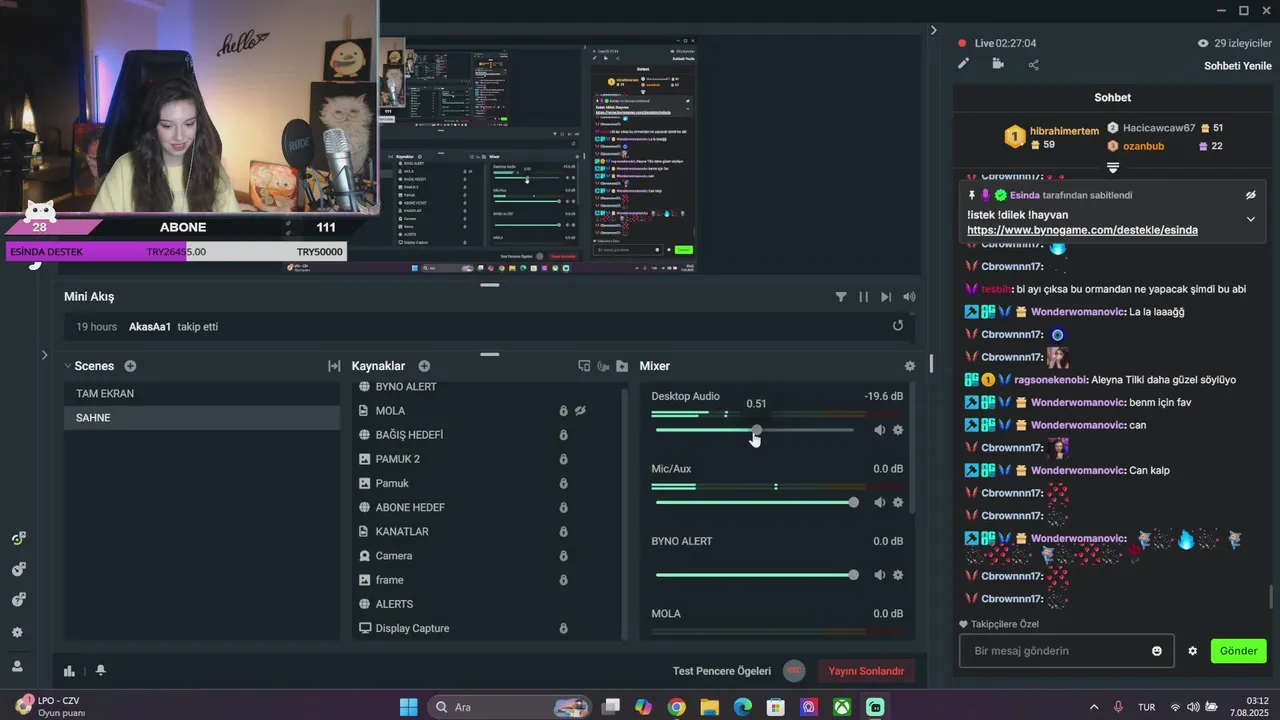Open the emoji picker in chat input
Screen dimensions: 1280x720
click(1157, 651)
